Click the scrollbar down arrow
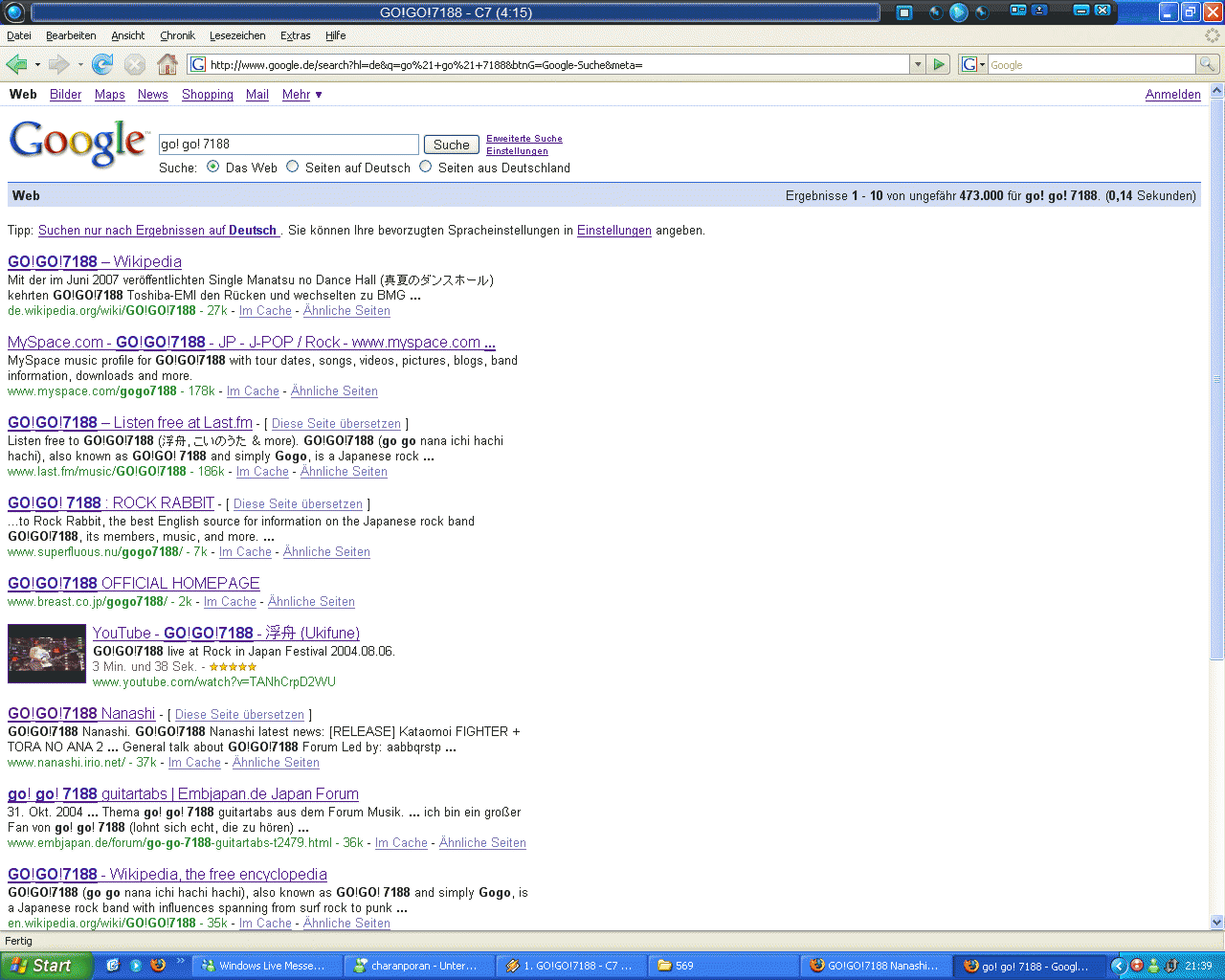This screenshot has width=1225, height=980. point(1217,923)
